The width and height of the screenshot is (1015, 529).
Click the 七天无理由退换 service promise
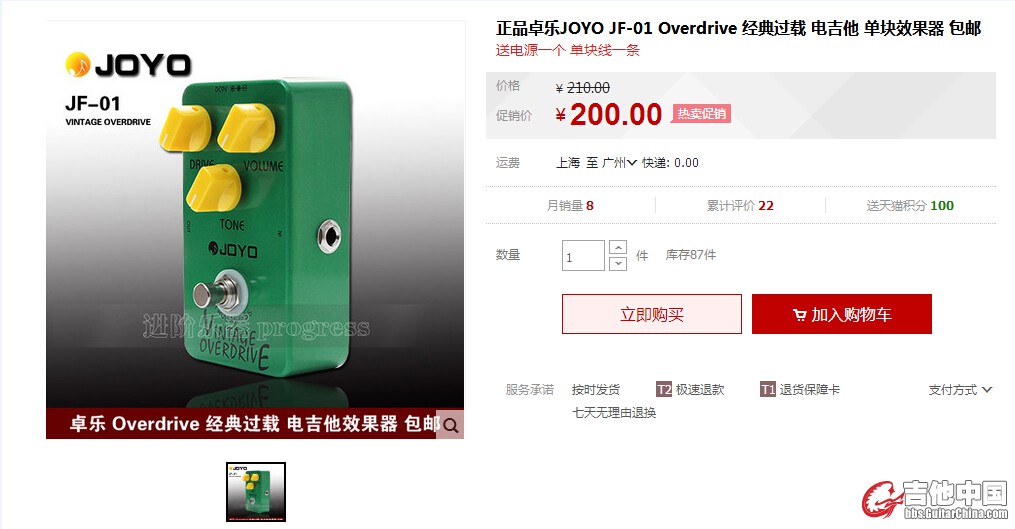[614, 412]
